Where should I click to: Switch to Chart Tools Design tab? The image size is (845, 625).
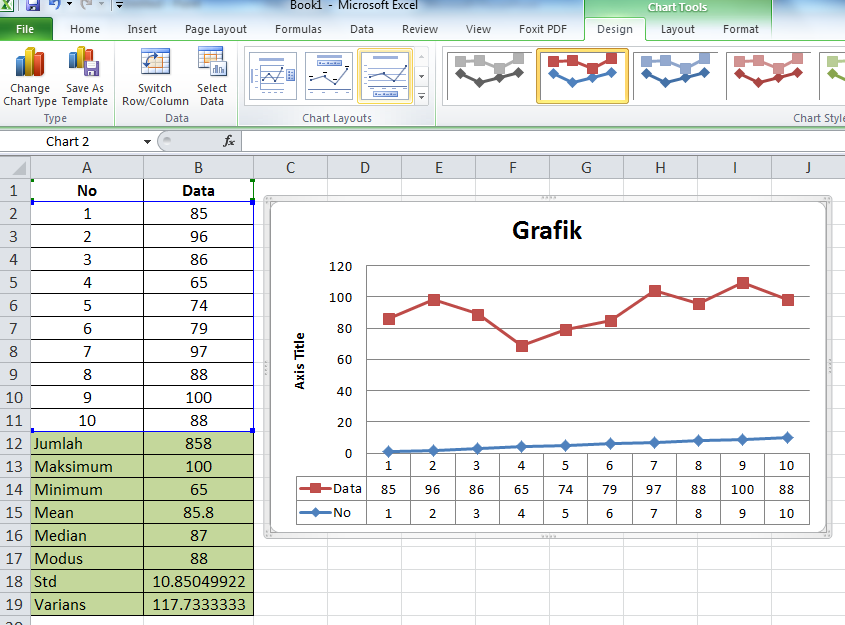pyautogui.click(x=615, y=29)
